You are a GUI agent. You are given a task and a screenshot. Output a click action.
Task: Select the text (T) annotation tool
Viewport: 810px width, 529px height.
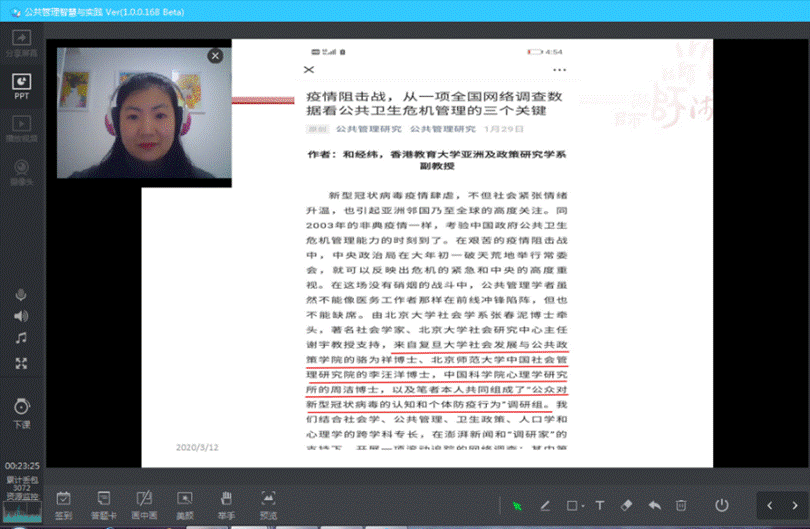click(x=600, y=506)
